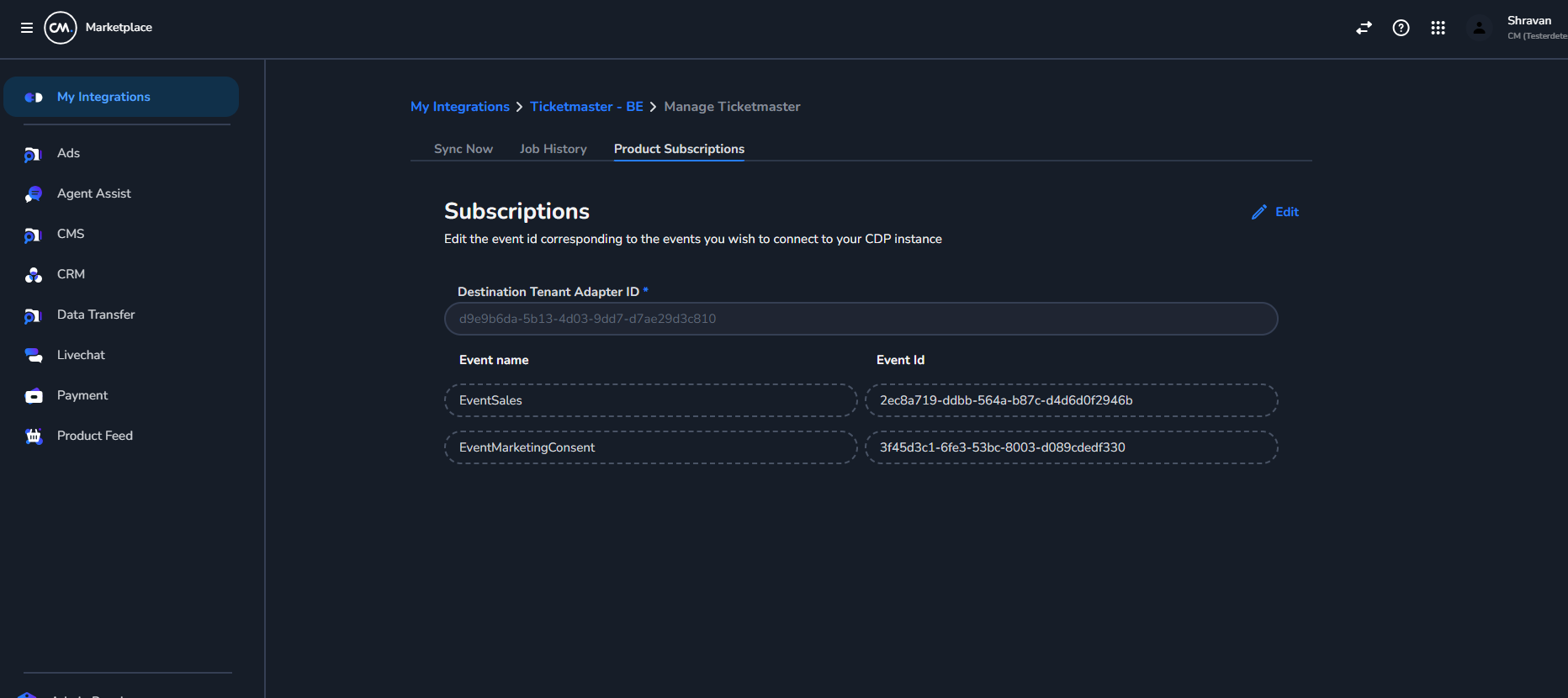Click the My Integrations sidebar icon
This screenshot has width=1568, height=698.
tap(34, 98)
